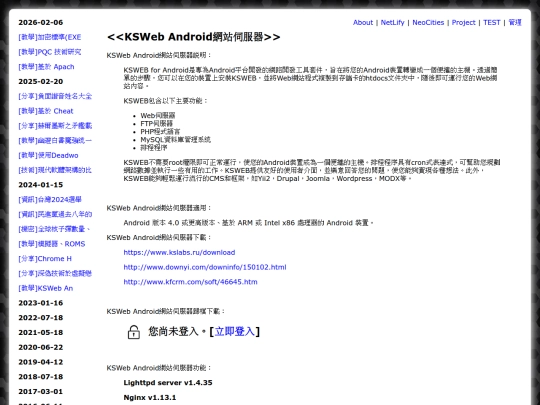Screen dimensions: 540x405
Task: Go to the NeoCities link
Action: coord(428,22)
